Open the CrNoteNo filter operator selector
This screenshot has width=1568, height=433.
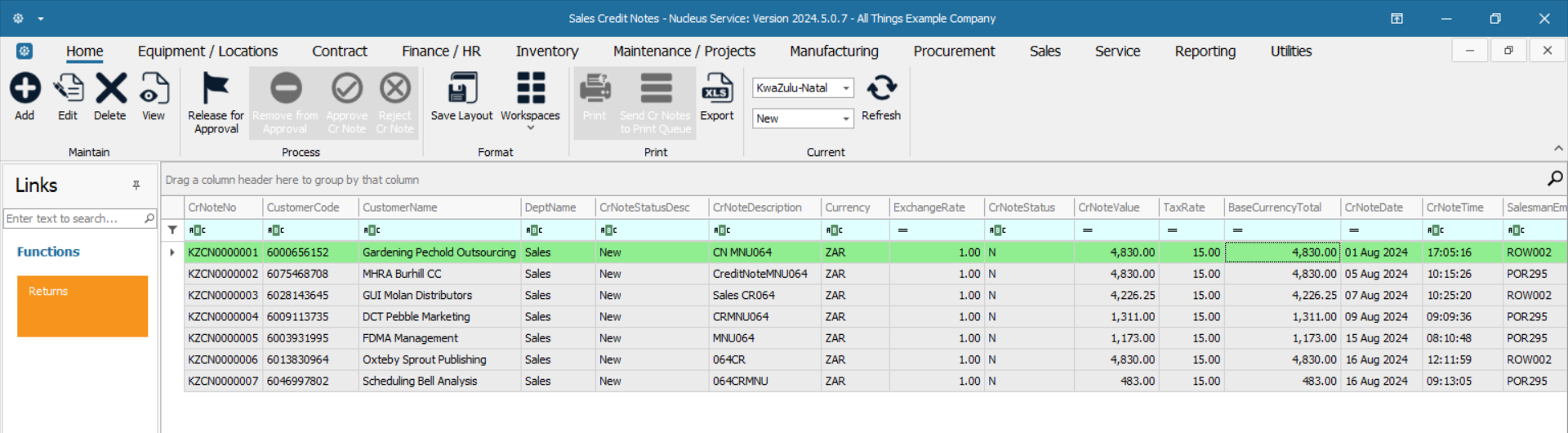[x=197, y=230]
